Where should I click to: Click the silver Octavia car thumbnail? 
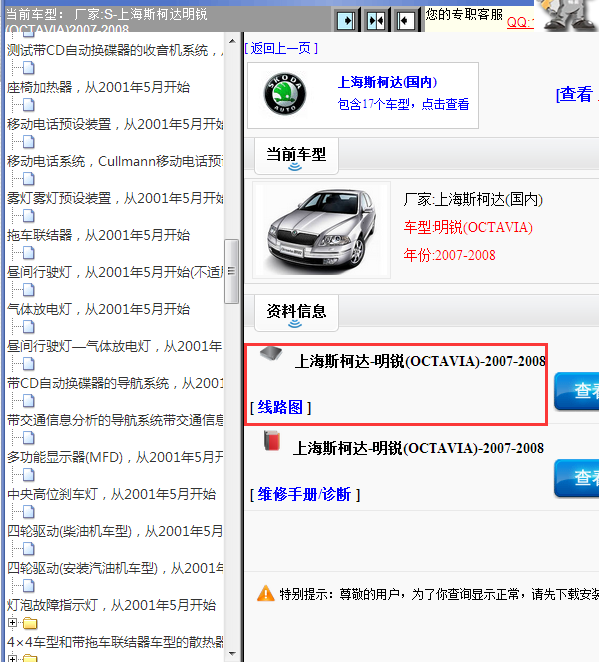pyautogui.click(x=321, y=230)
